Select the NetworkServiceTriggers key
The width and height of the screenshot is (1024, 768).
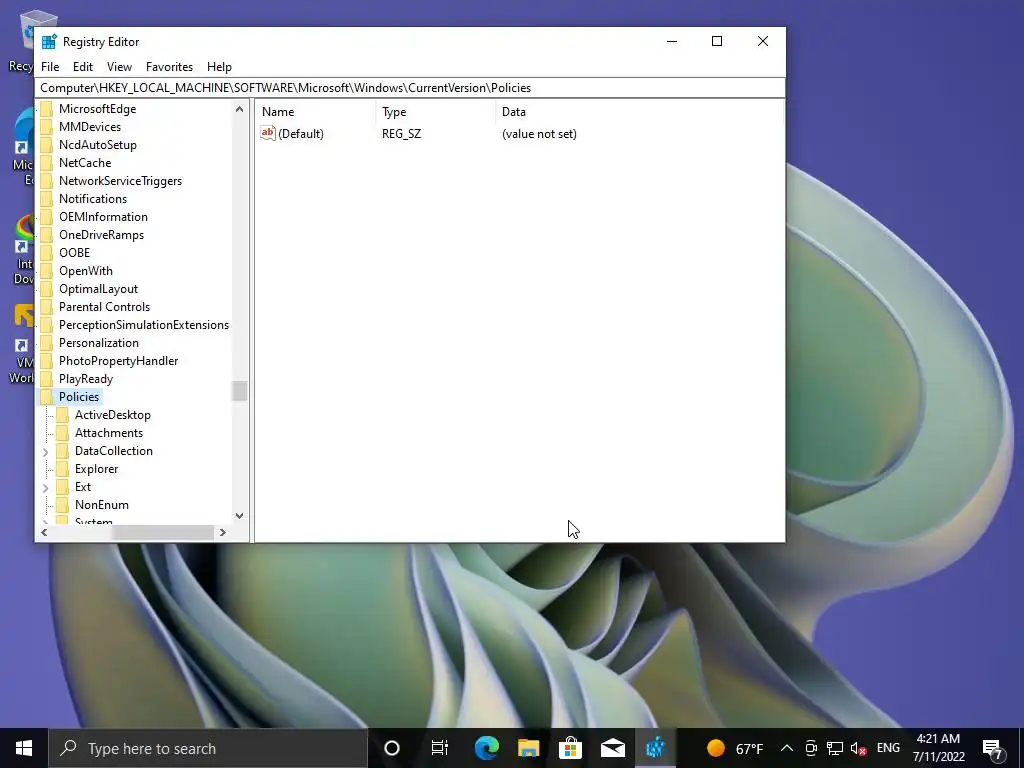pyautogui.click(x=120, y=181)
